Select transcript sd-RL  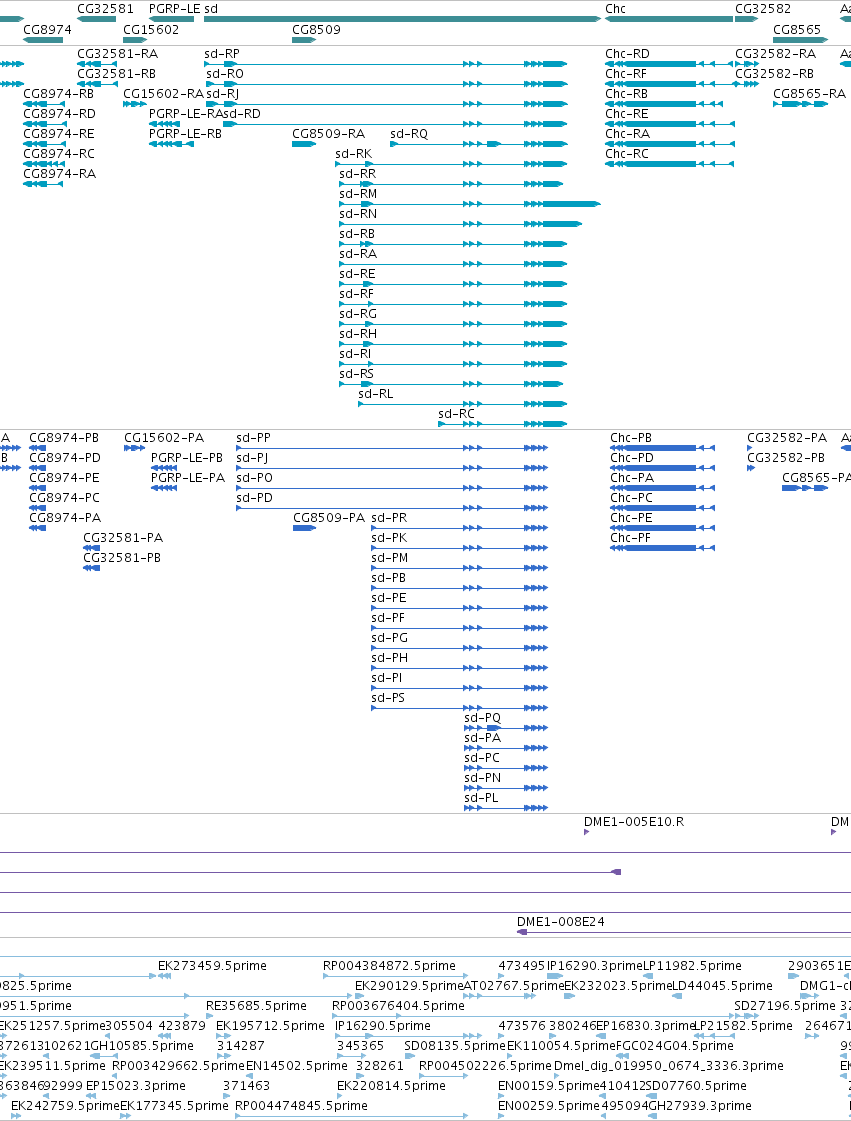tap(463, 405)
